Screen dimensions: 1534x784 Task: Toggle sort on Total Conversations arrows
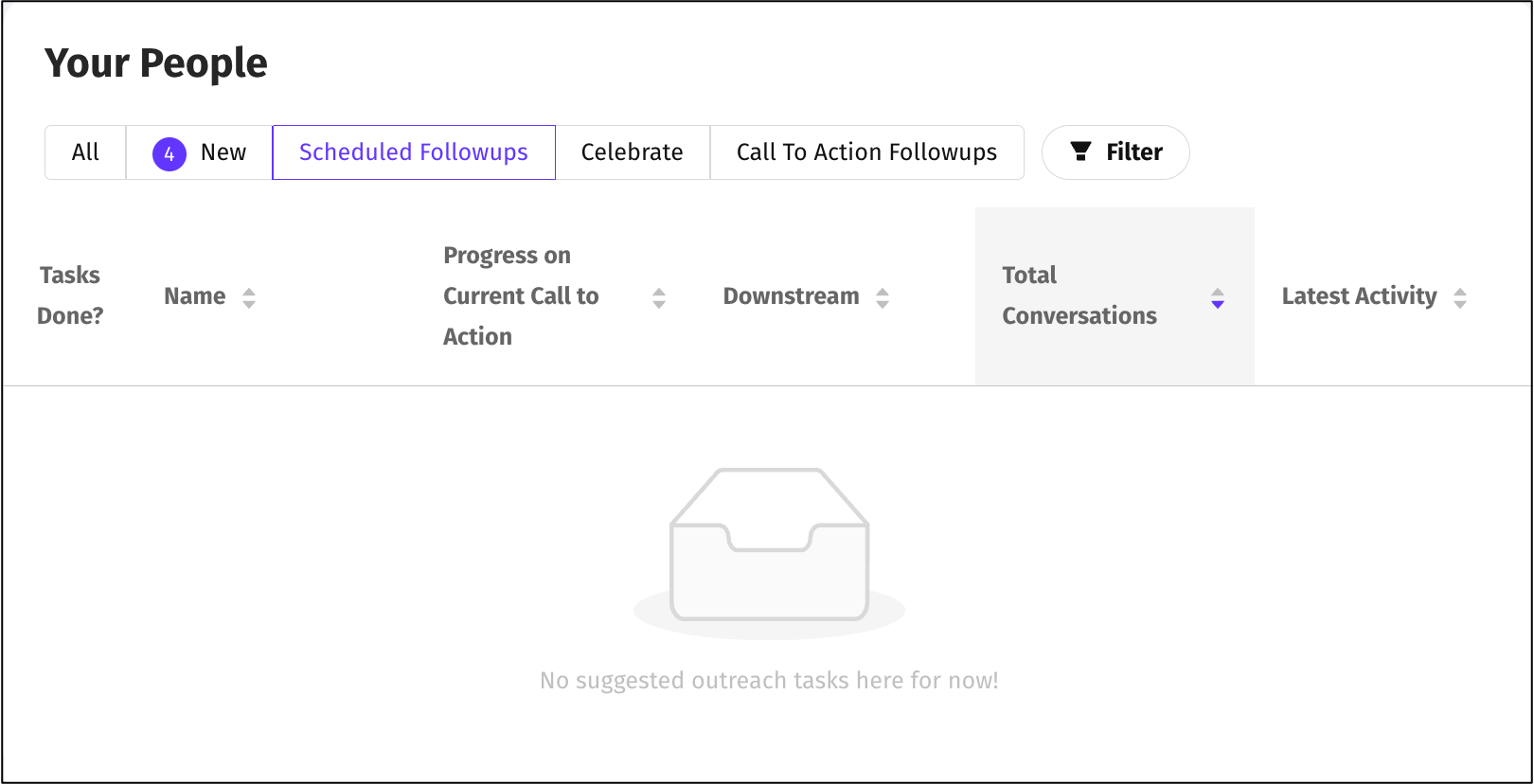click(1218, 297)
